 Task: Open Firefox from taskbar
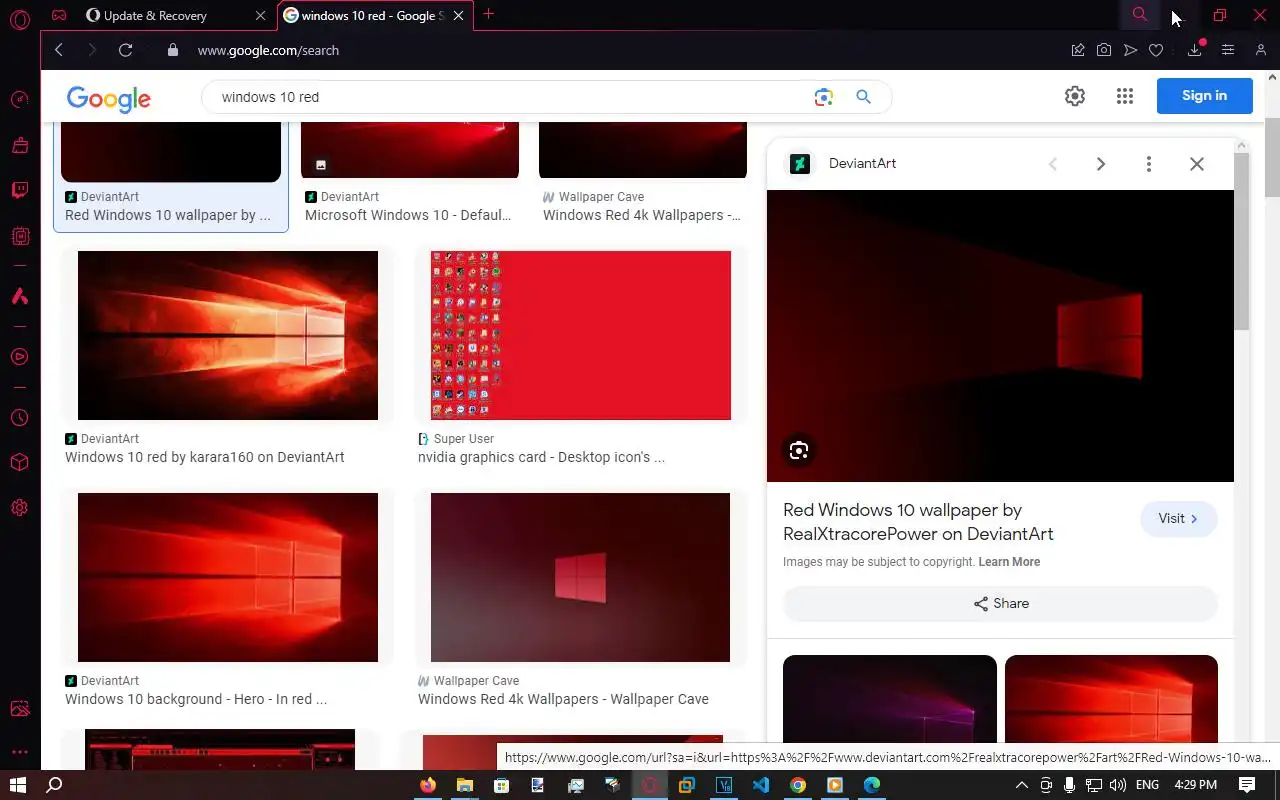click(428, 785)
